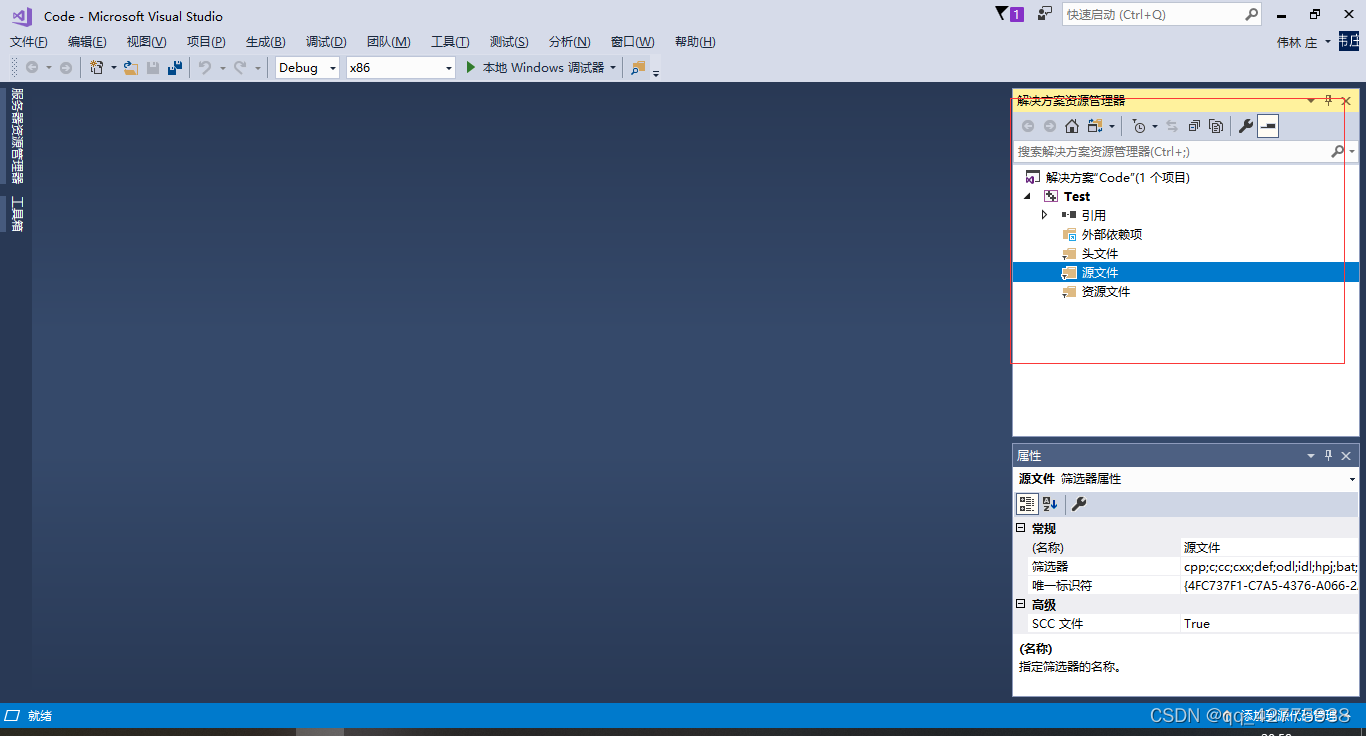Open the 生成(B) menu
The height and width of the screenshot is (736, 1366).
pos(265,42)
